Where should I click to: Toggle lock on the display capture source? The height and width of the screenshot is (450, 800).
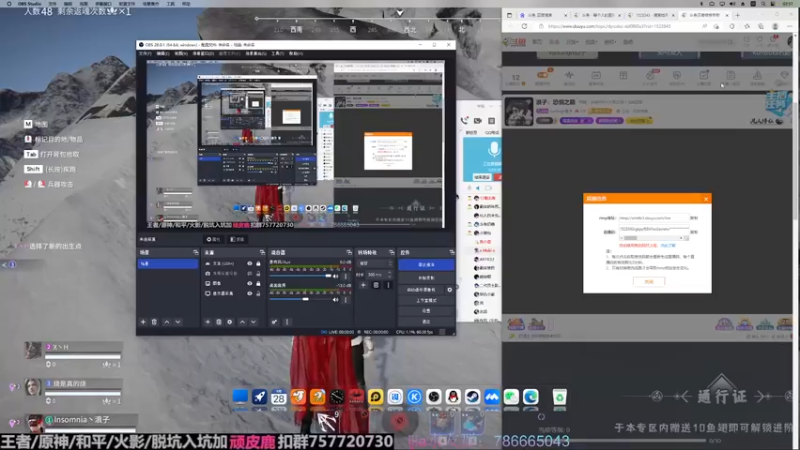pos(258,293)
